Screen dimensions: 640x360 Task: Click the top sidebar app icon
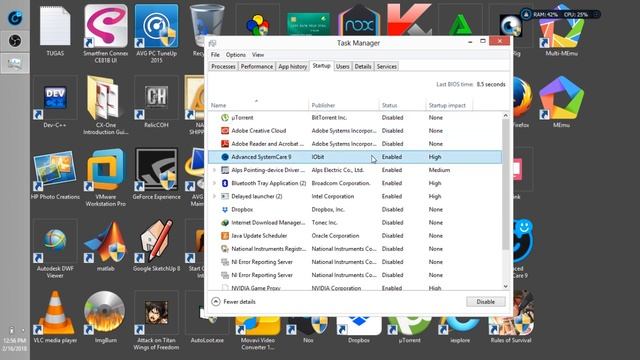[15, 18]
